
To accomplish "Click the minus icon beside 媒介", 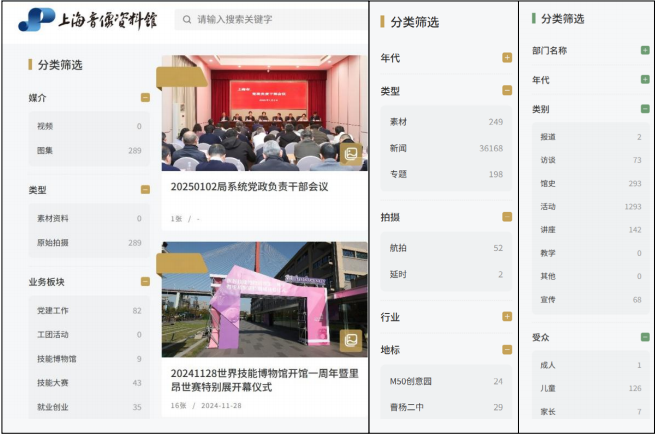I will [x=146, y=98].
